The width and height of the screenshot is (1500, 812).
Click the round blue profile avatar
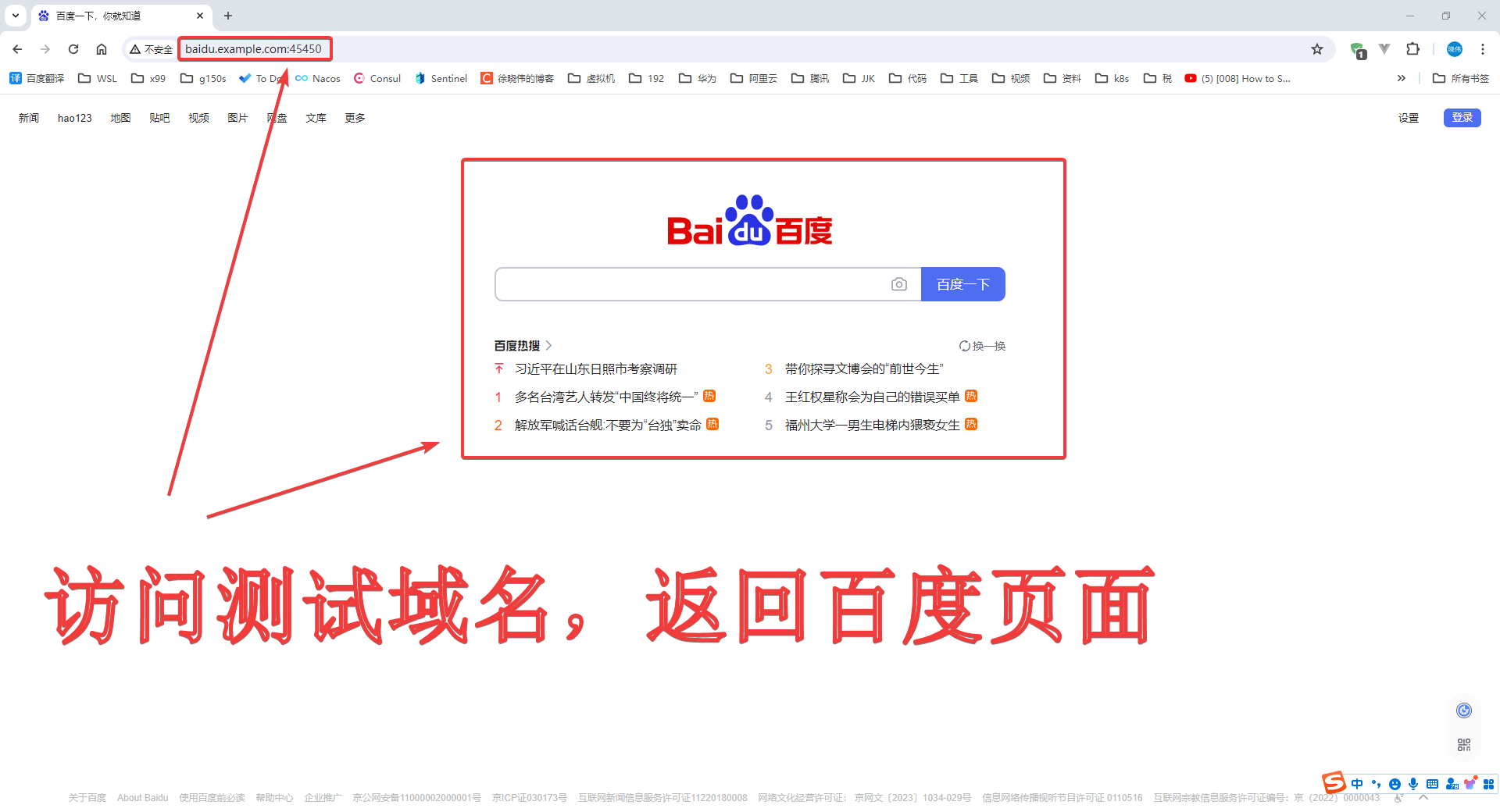[x=1454, y=49]
